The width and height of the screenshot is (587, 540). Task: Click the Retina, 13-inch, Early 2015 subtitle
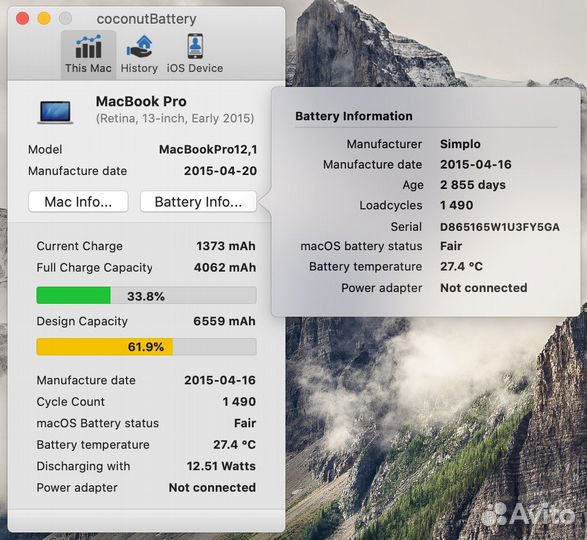(175, 119)
